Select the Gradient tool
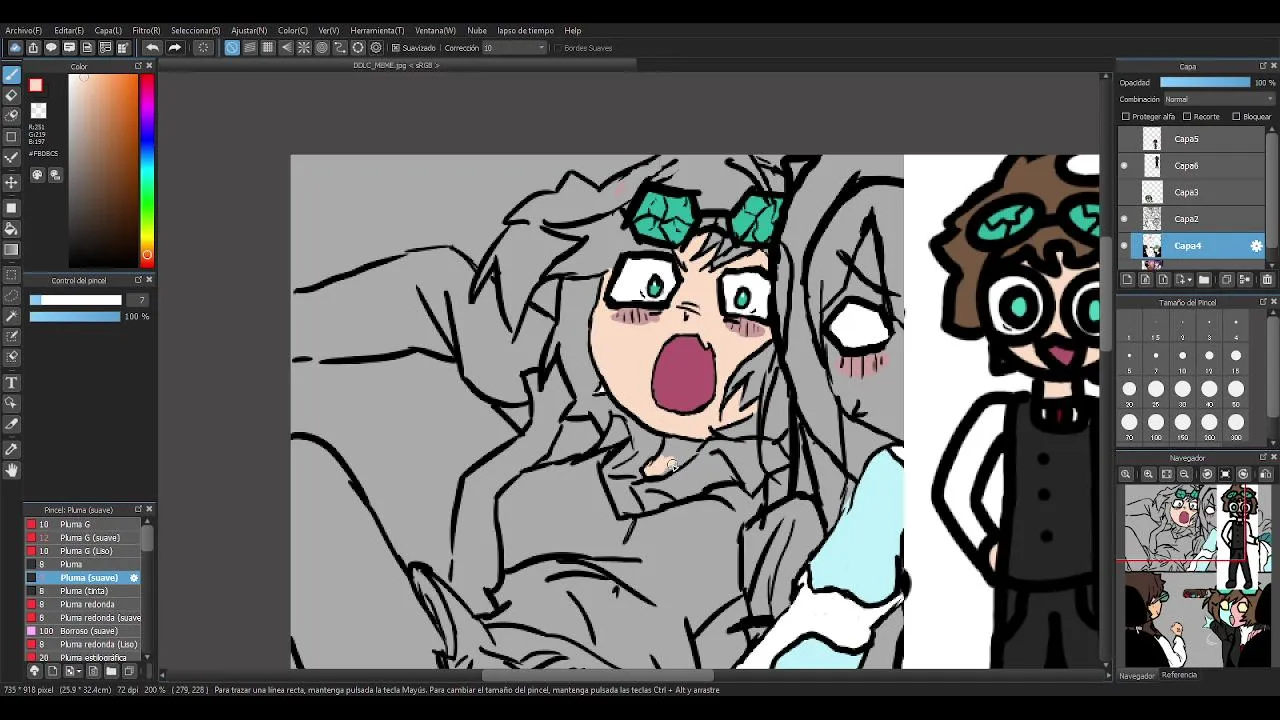The height and width of the screenshot is (720, 1280). [12, 250]
